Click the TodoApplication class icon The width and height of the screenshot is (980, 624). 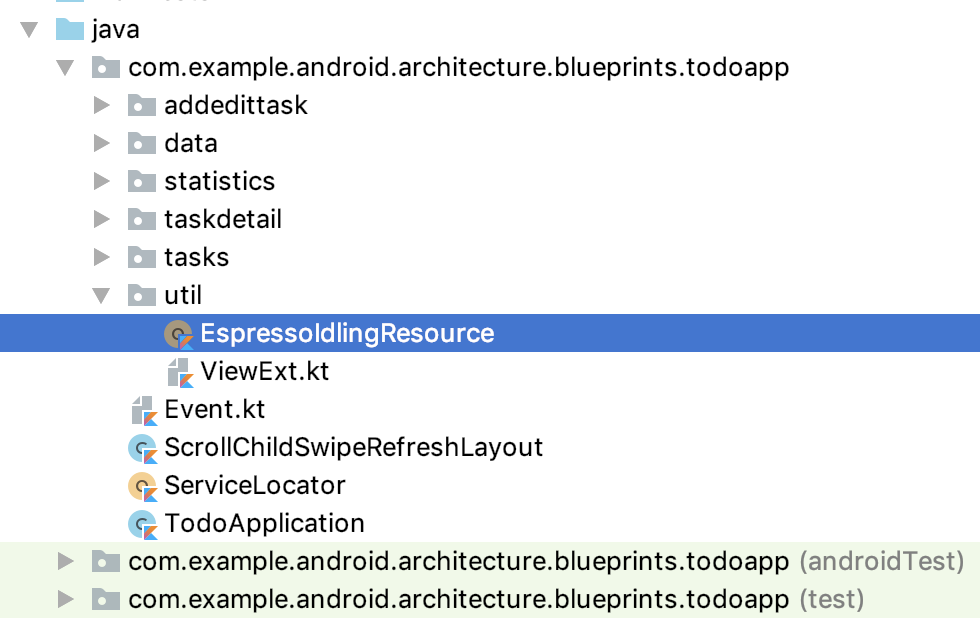tap(143, 524)
